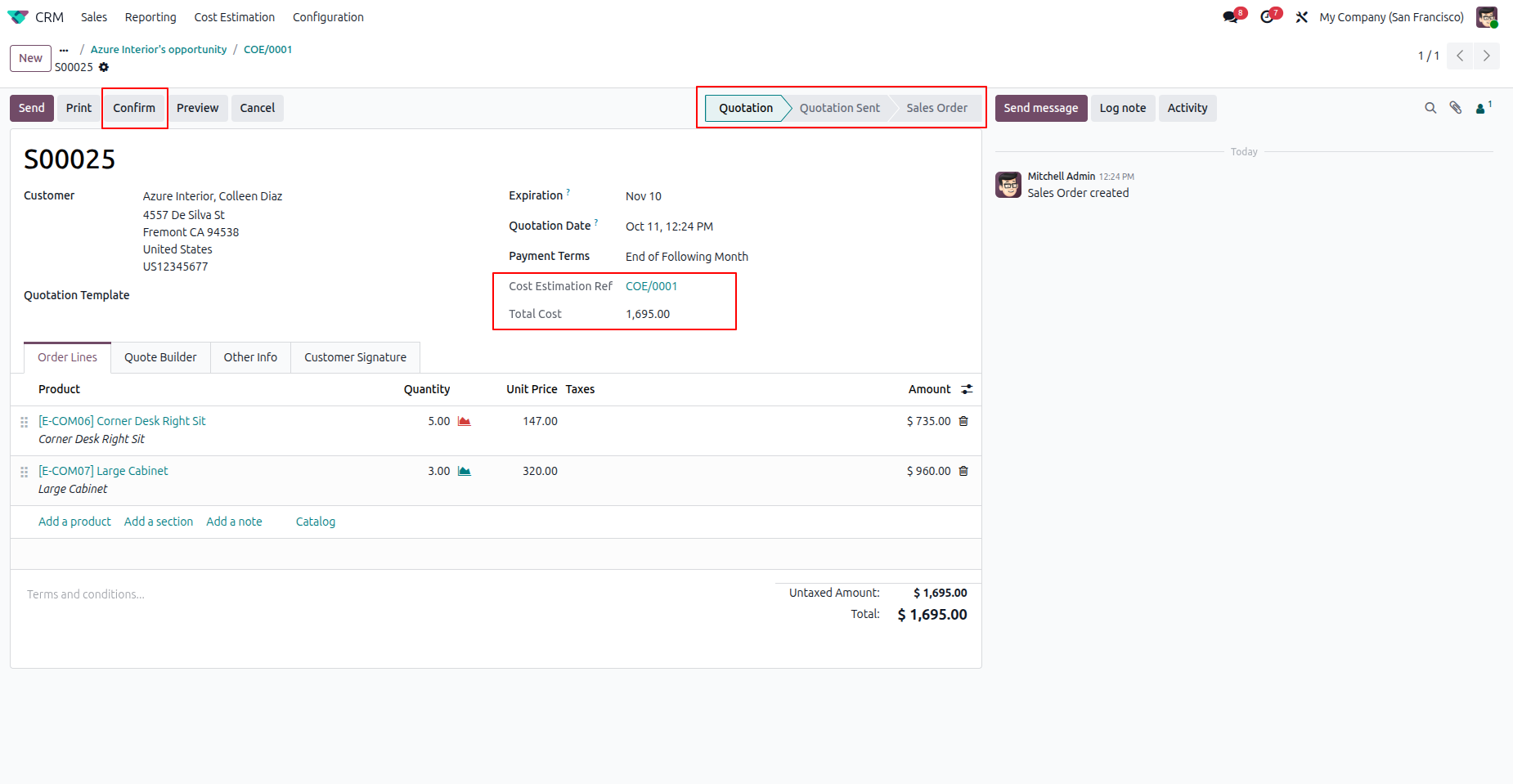This screenshot has height=784, width=1513.
Task: Show help for the Quotation Date field
Action: click(596, 222)
